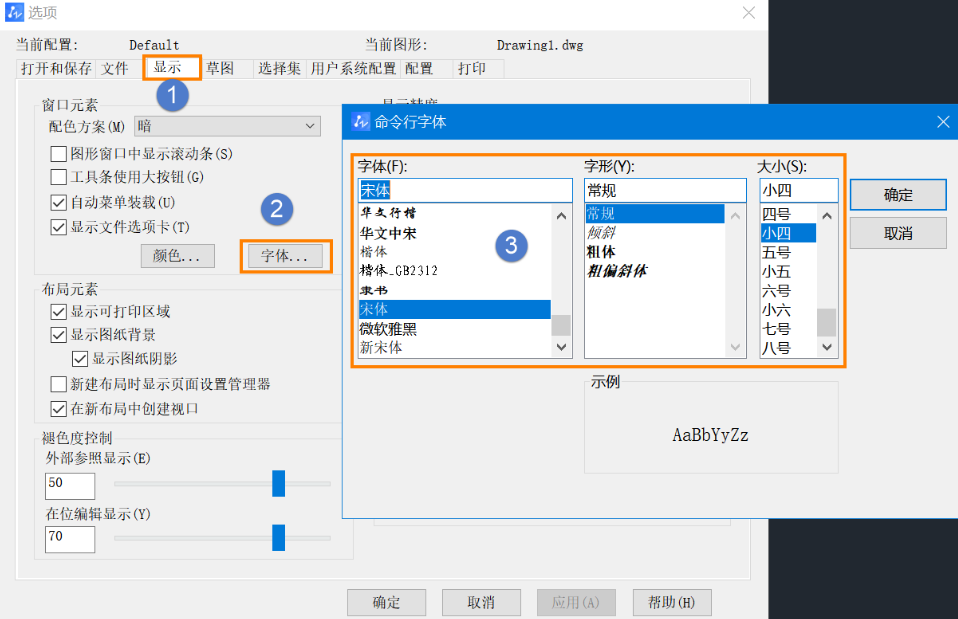Viewport: 958px width, 619px height.
Task: Select 华文中宋 font from list
Action: [455, 233]
